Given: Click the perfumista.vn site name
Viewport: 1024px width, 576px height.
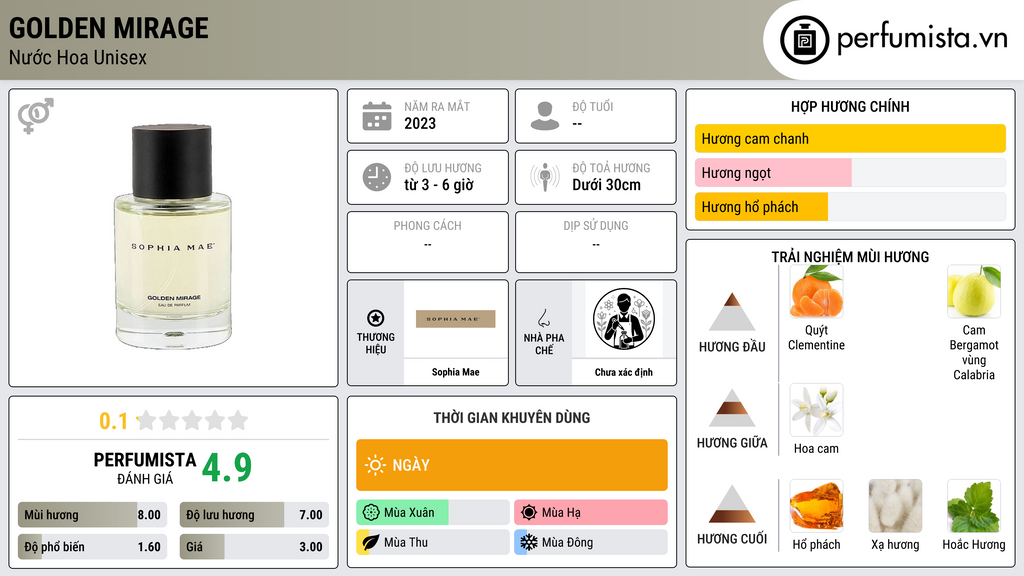Looking at the screenshot, I should click(922, 39).
